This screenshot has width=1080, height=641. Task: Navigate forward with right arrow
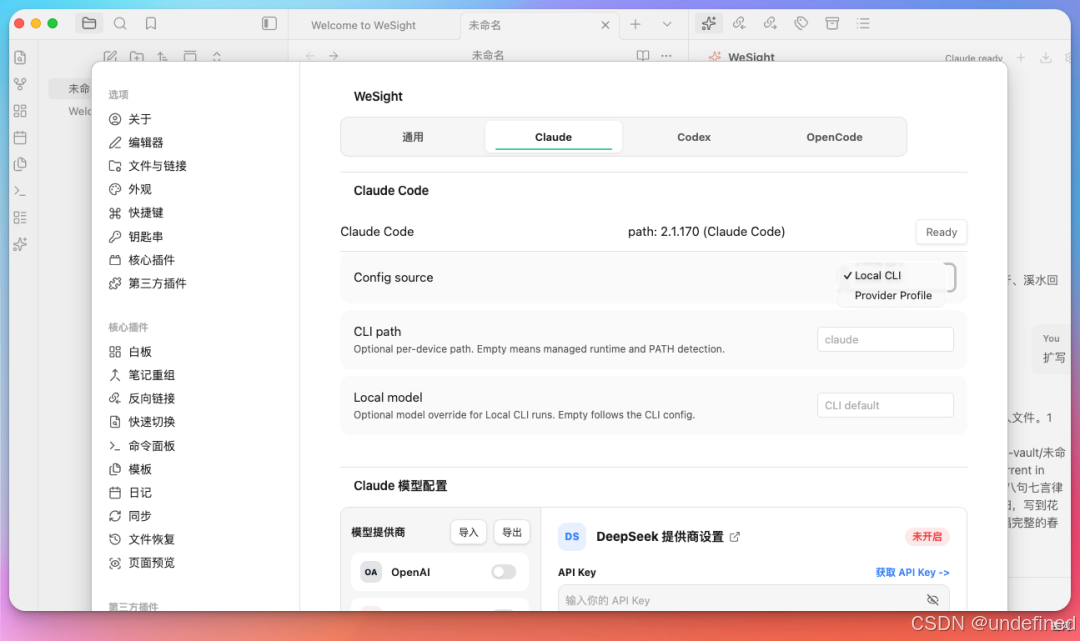pos(333,56)
